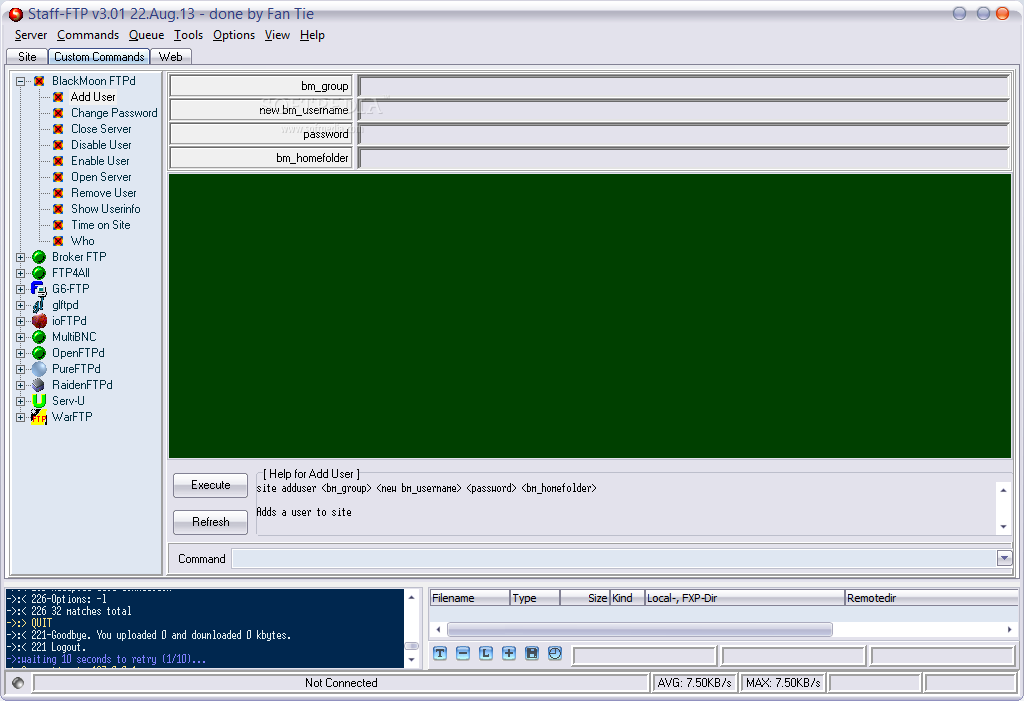Select Time on Site in the tree
Viewport: 1024px width, 701px height.
(101, 225)
